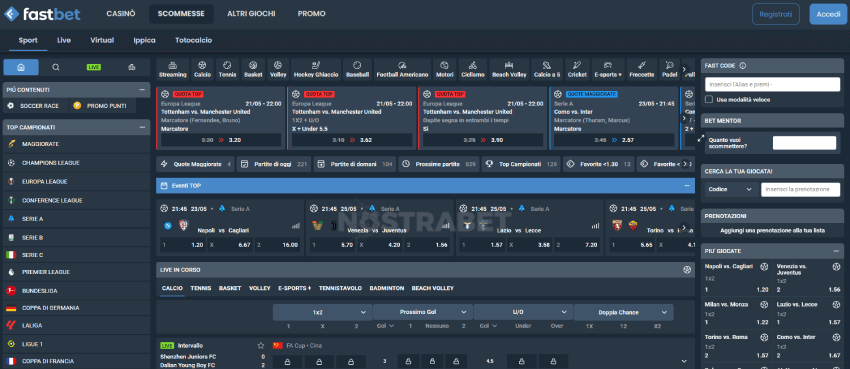This screenshot has height=369, width=850.
Task: Open the SOCCER RACE promo
Action: tap(35, 106)
